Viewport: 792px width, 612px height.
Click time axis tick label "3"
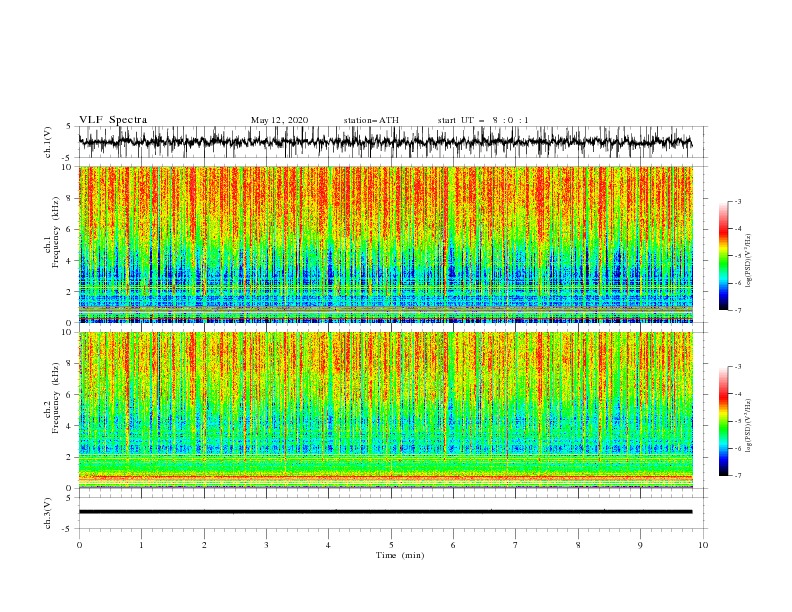coord(266,545)
